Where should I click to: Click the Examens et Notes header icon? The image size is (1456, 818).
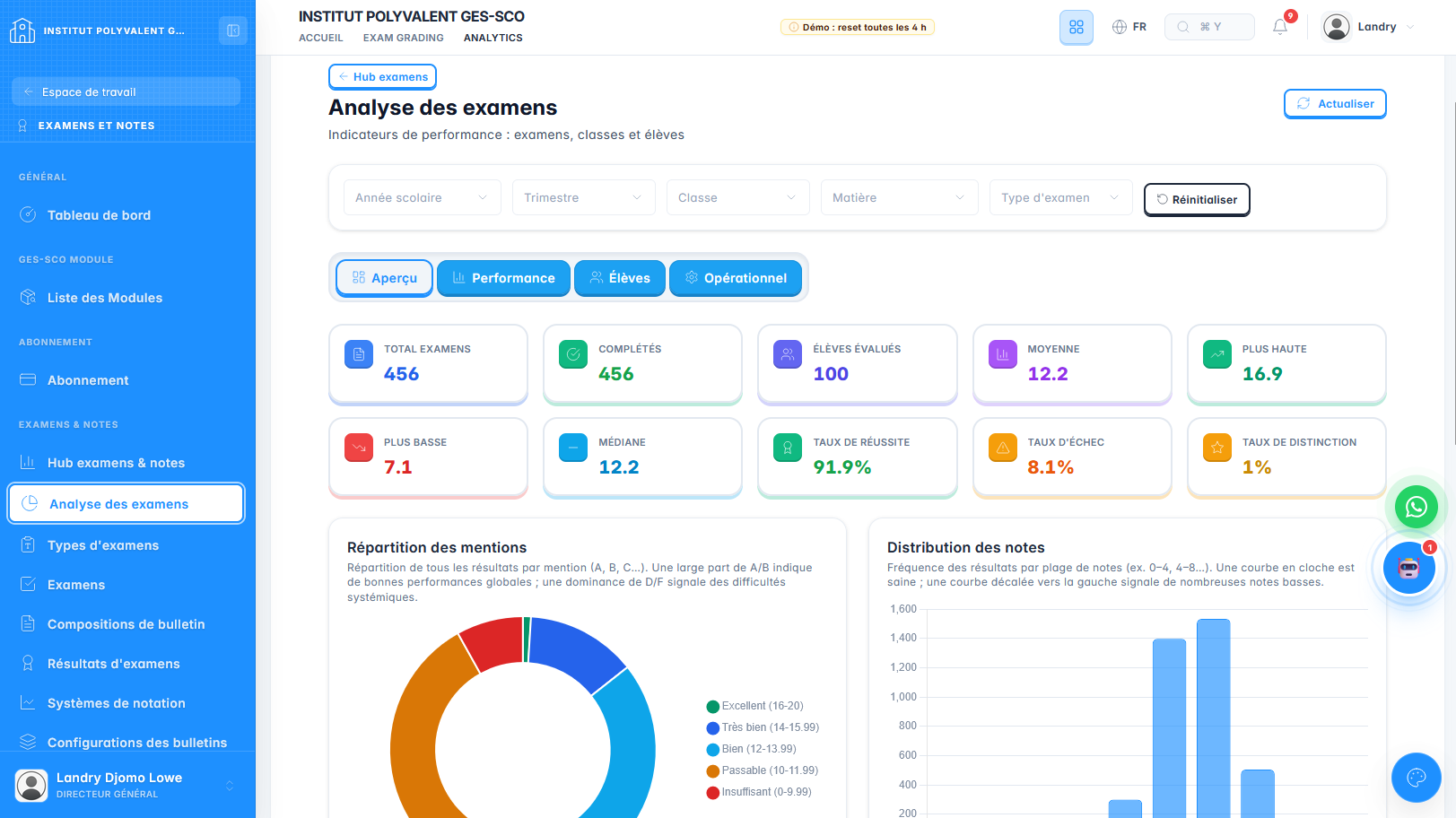click(x=22, y=126)
